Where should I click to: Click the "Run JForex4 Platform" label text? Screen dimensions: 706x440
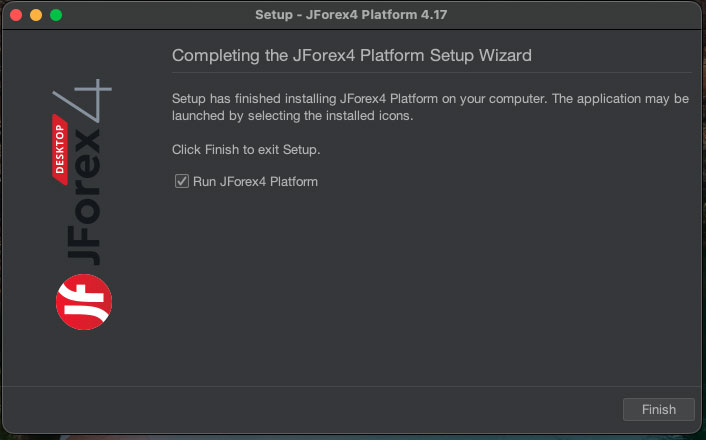pos(255,181)
